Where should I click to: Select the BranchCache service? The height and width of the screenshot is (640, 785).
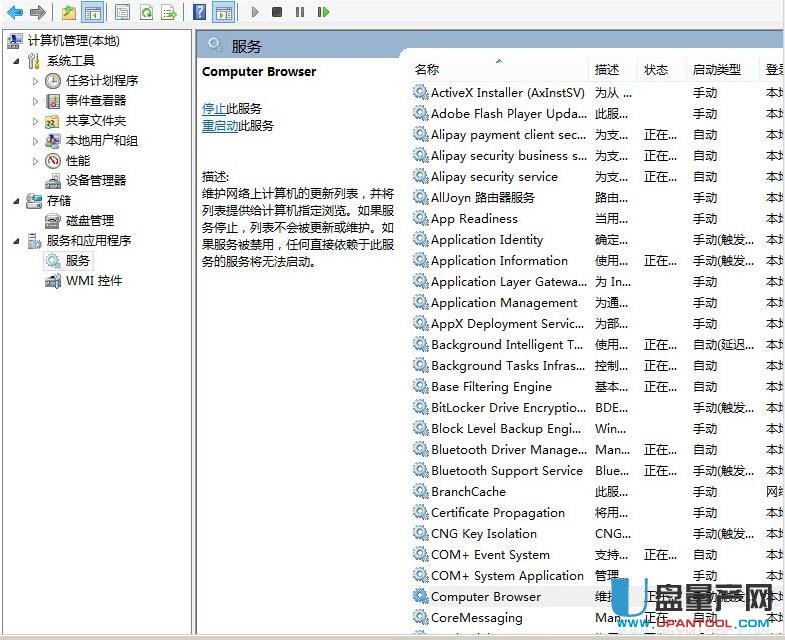(597, 492)
